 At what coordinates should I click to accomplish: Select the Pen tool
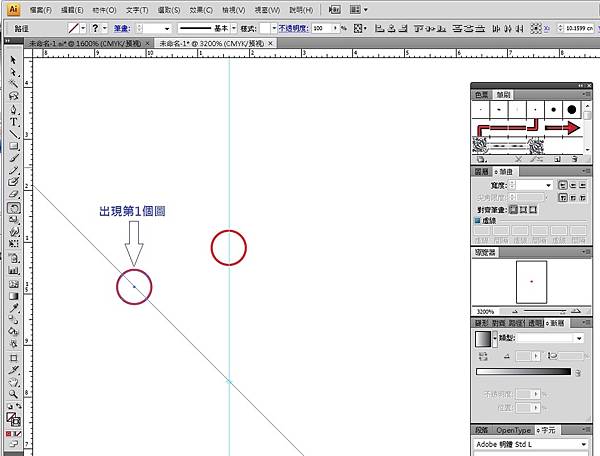[13, 110]
